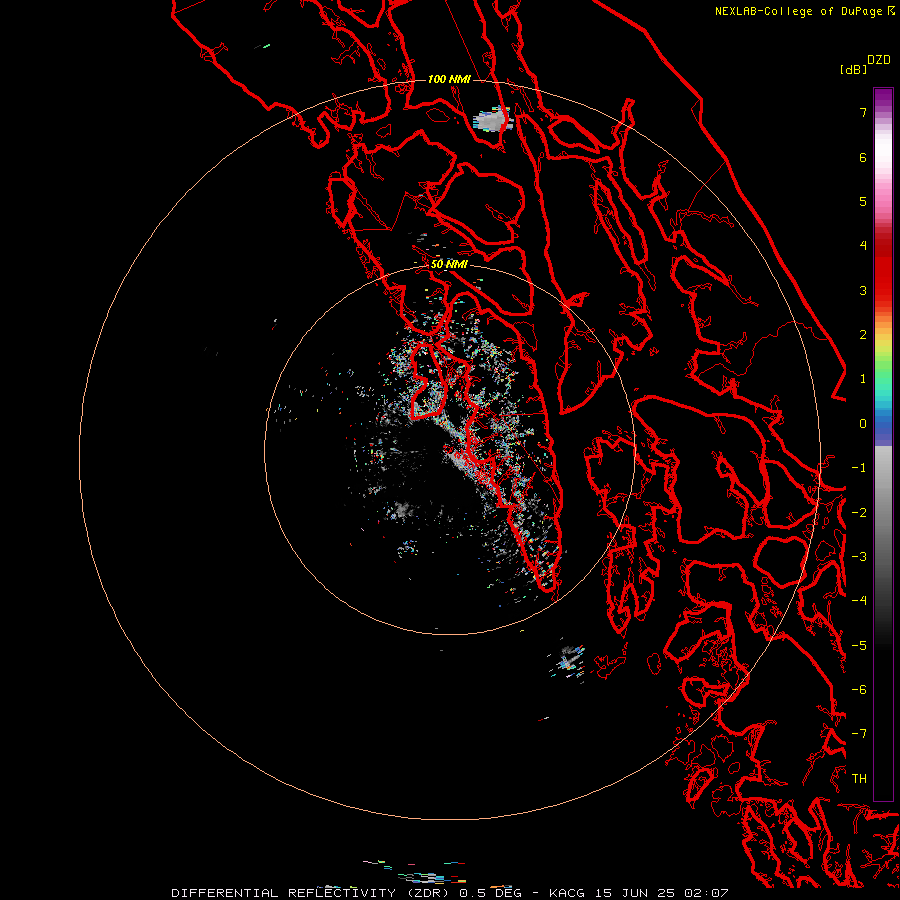Click the -6 value on the color scale

(859, 690)
